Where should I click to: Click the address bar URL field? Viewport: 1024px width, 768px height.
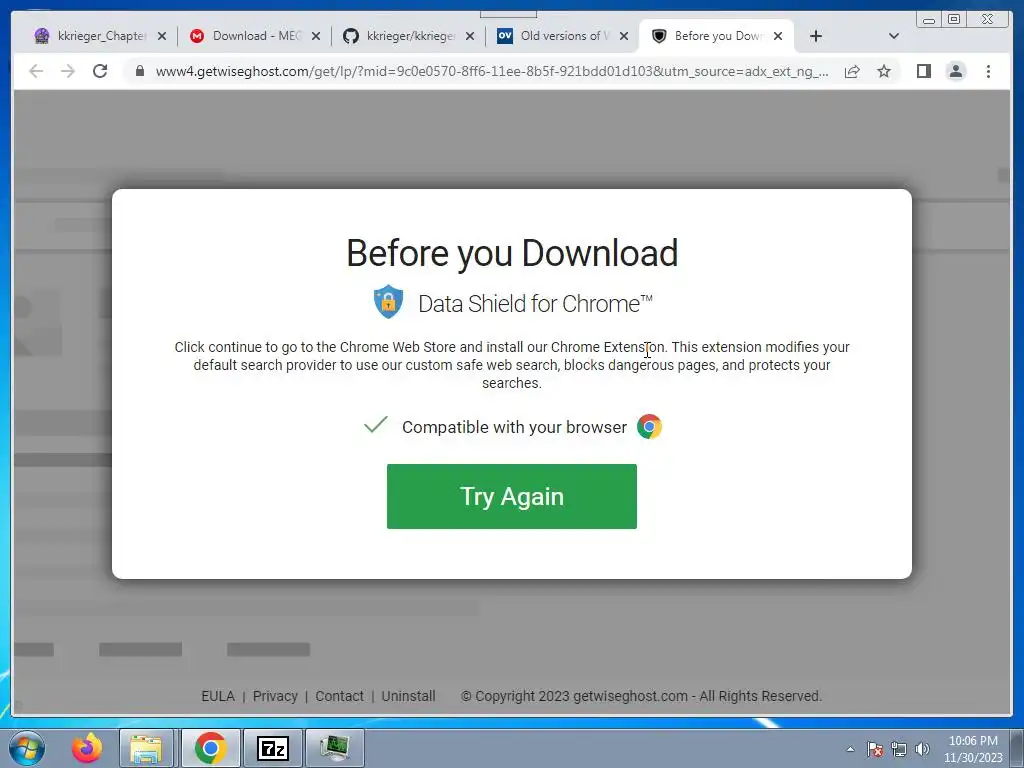(491, 71)
